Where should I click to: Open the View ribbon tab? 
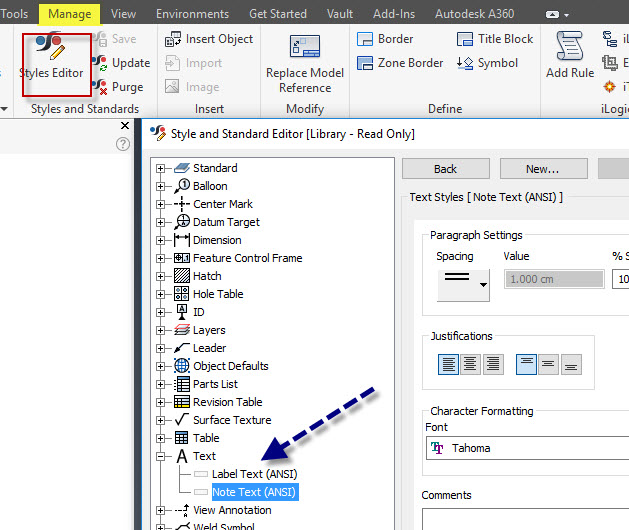point(123,14)
